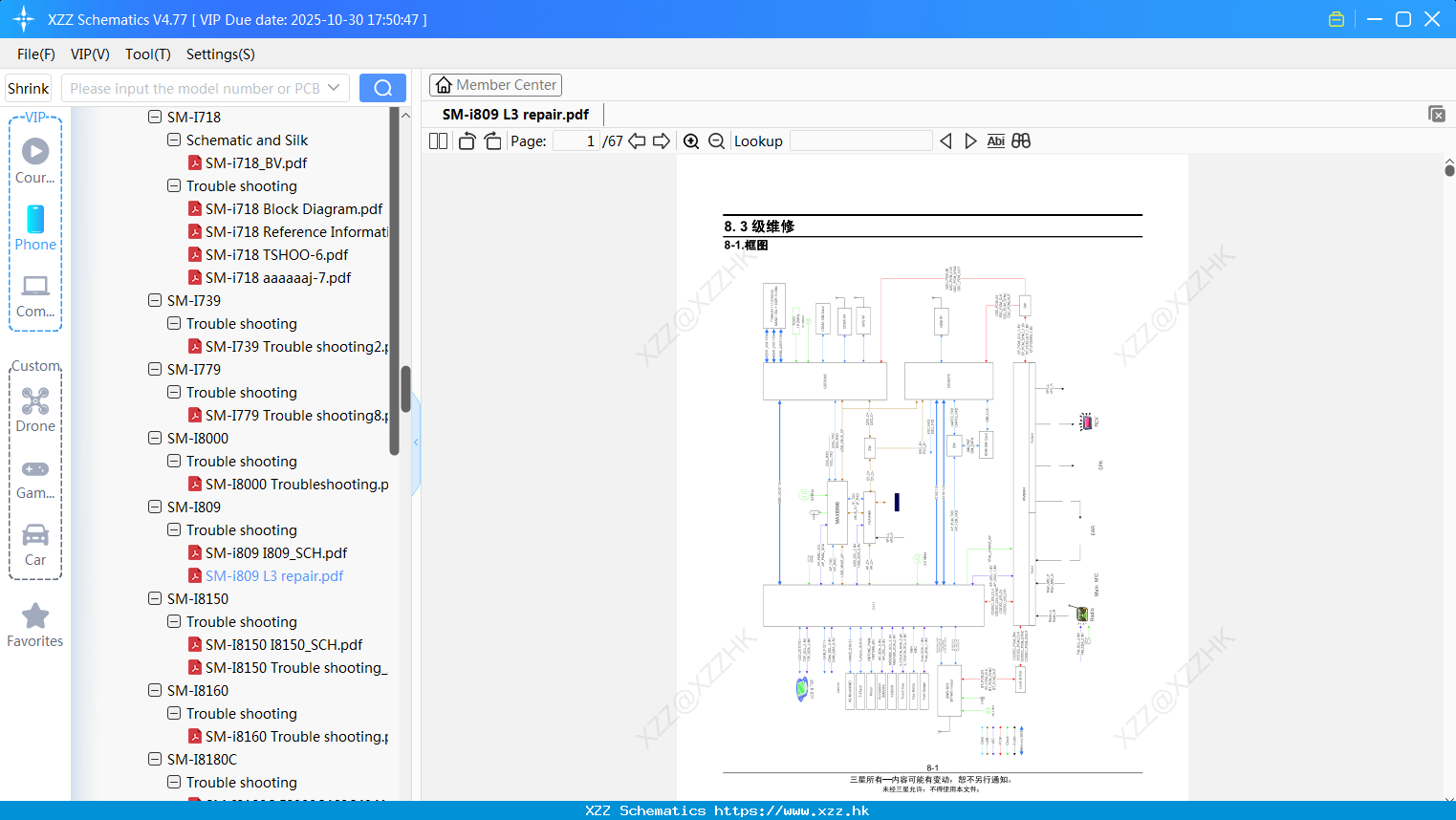The image size is (1456, 820).
Task: Collapse the SM-I809 tree node
Action: (155, 507)
